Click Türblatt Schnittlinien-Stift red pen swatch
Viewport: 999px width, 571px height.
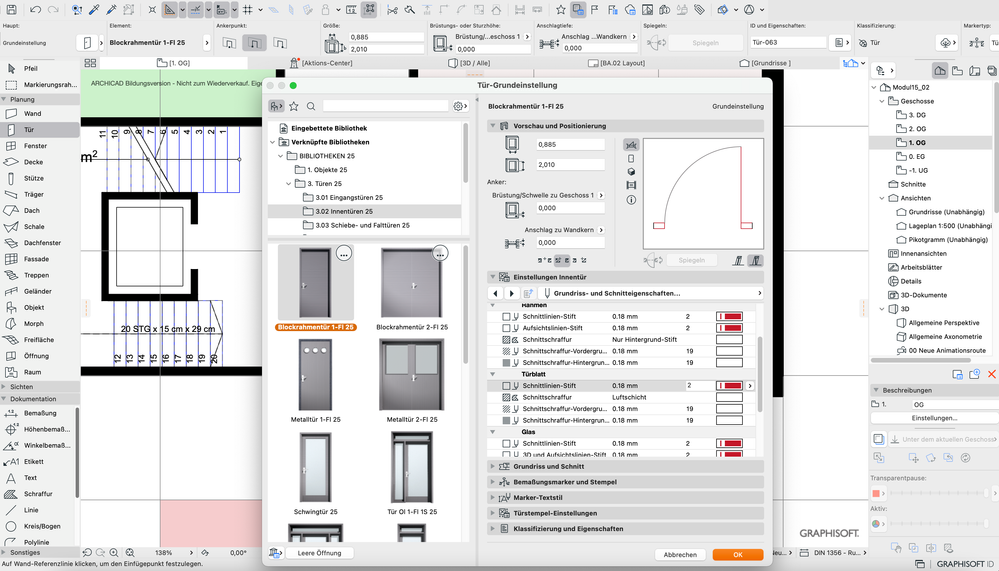(729, 386)
